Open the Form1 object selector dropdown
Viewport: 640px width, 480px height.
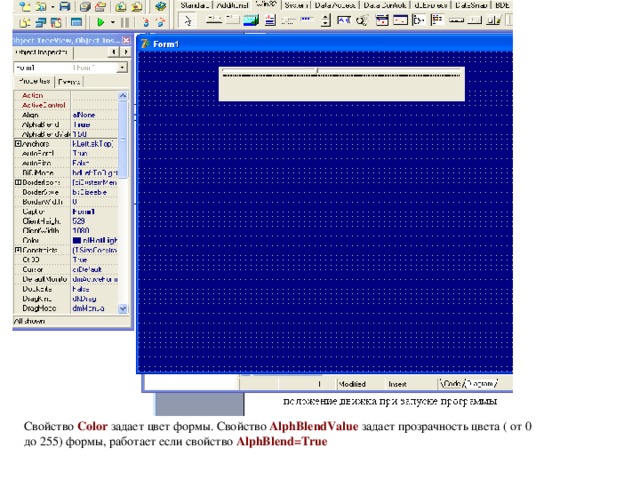click(x=122, y=67)
